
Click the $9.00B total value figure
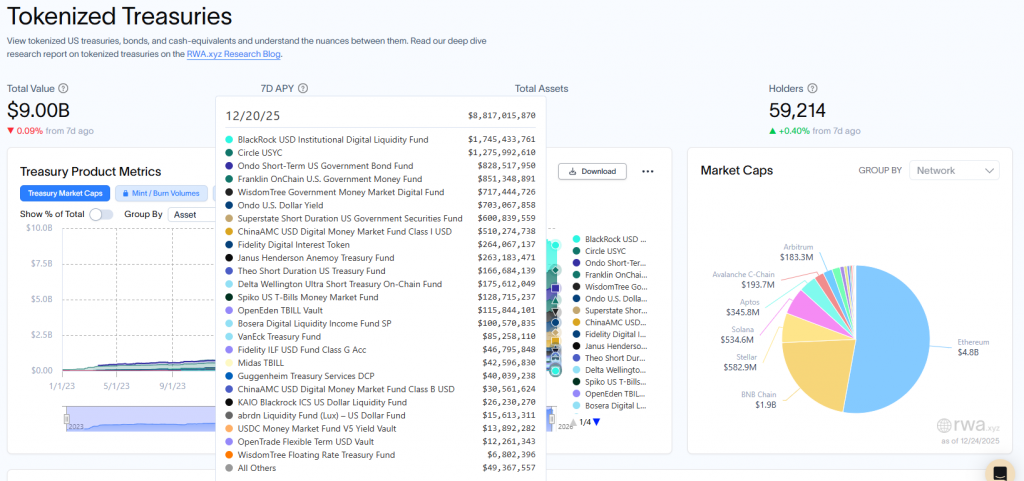tap(39, 110)
